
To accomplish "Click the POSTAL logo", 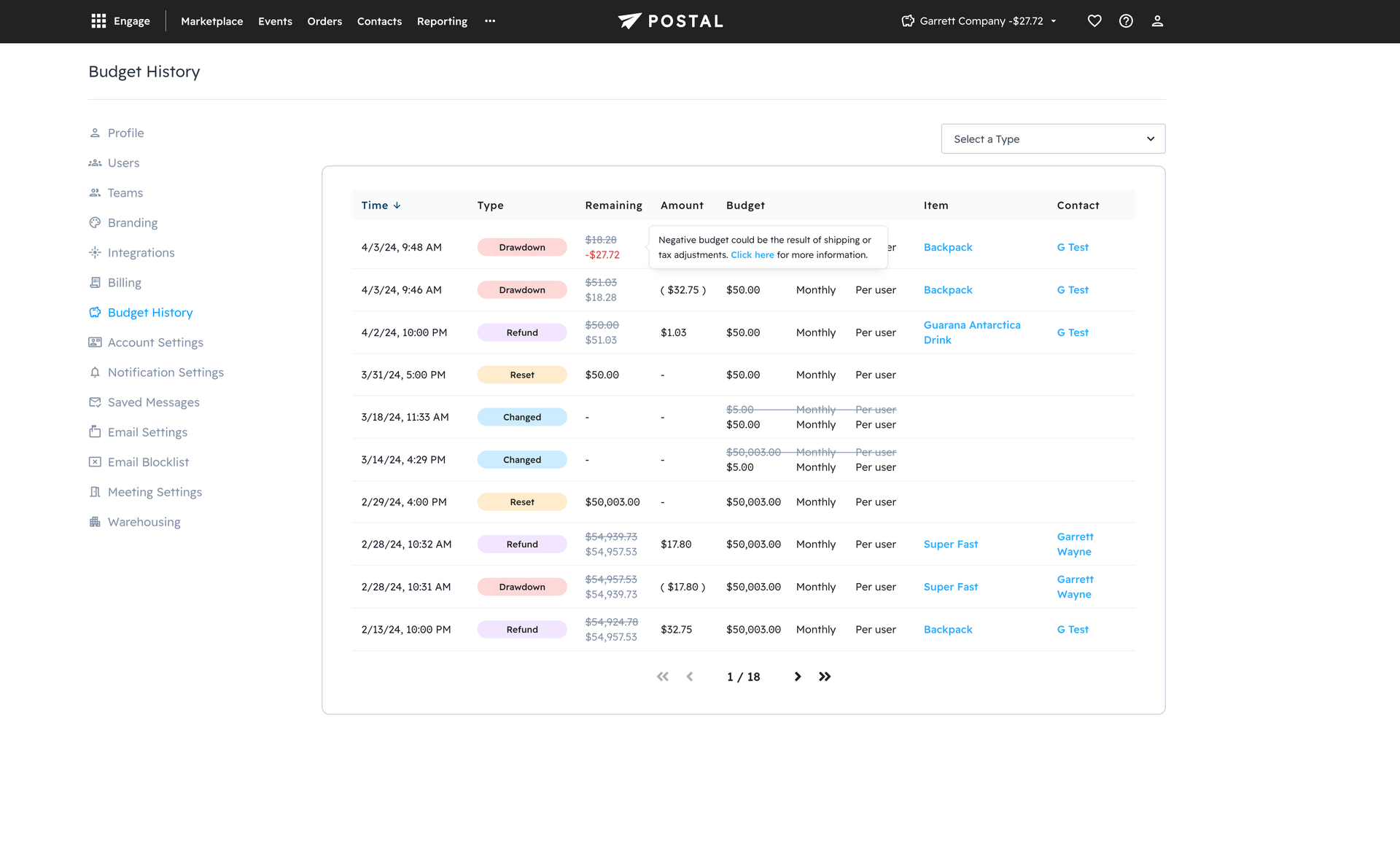I will point(671,21).
